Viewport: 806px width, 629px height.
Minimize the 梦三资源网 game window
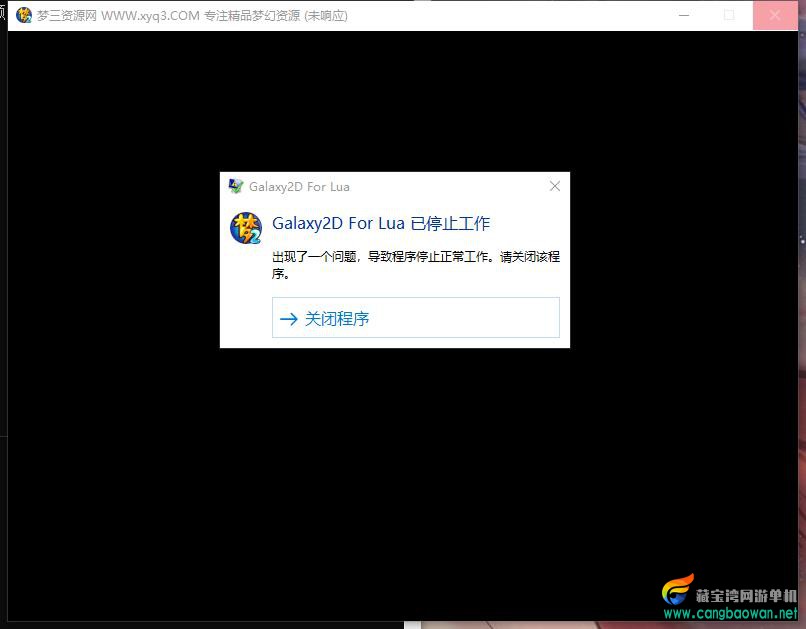pos(684,15)
